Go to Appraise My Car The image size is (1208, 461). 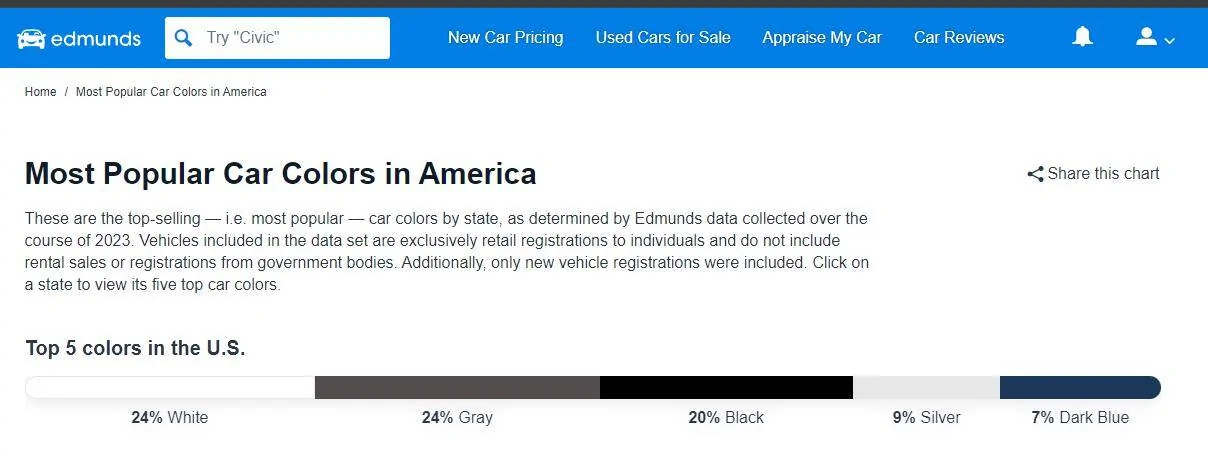coord(822,37)
